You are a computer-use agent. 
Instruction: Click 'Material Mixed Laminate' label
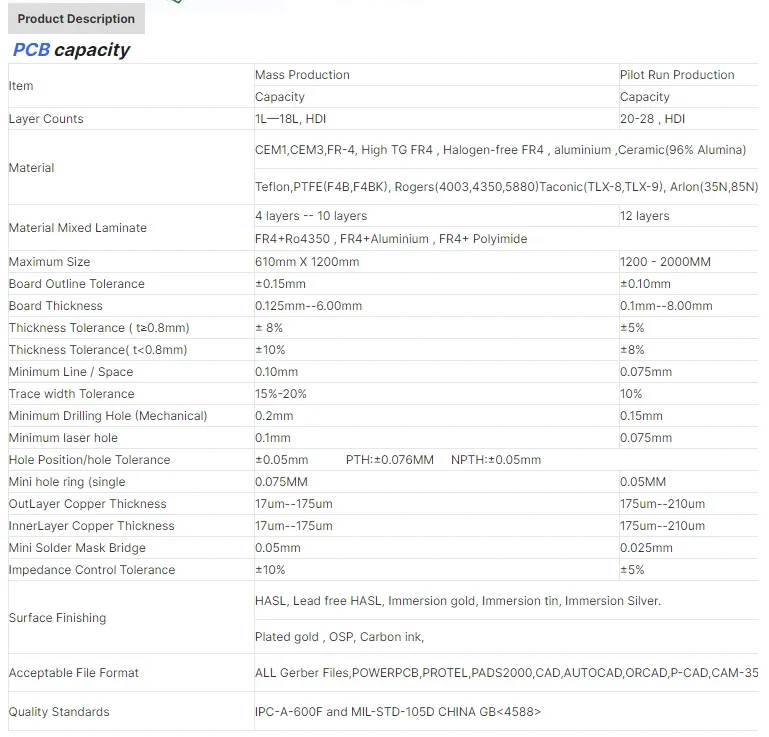click(x=78, y=228)
